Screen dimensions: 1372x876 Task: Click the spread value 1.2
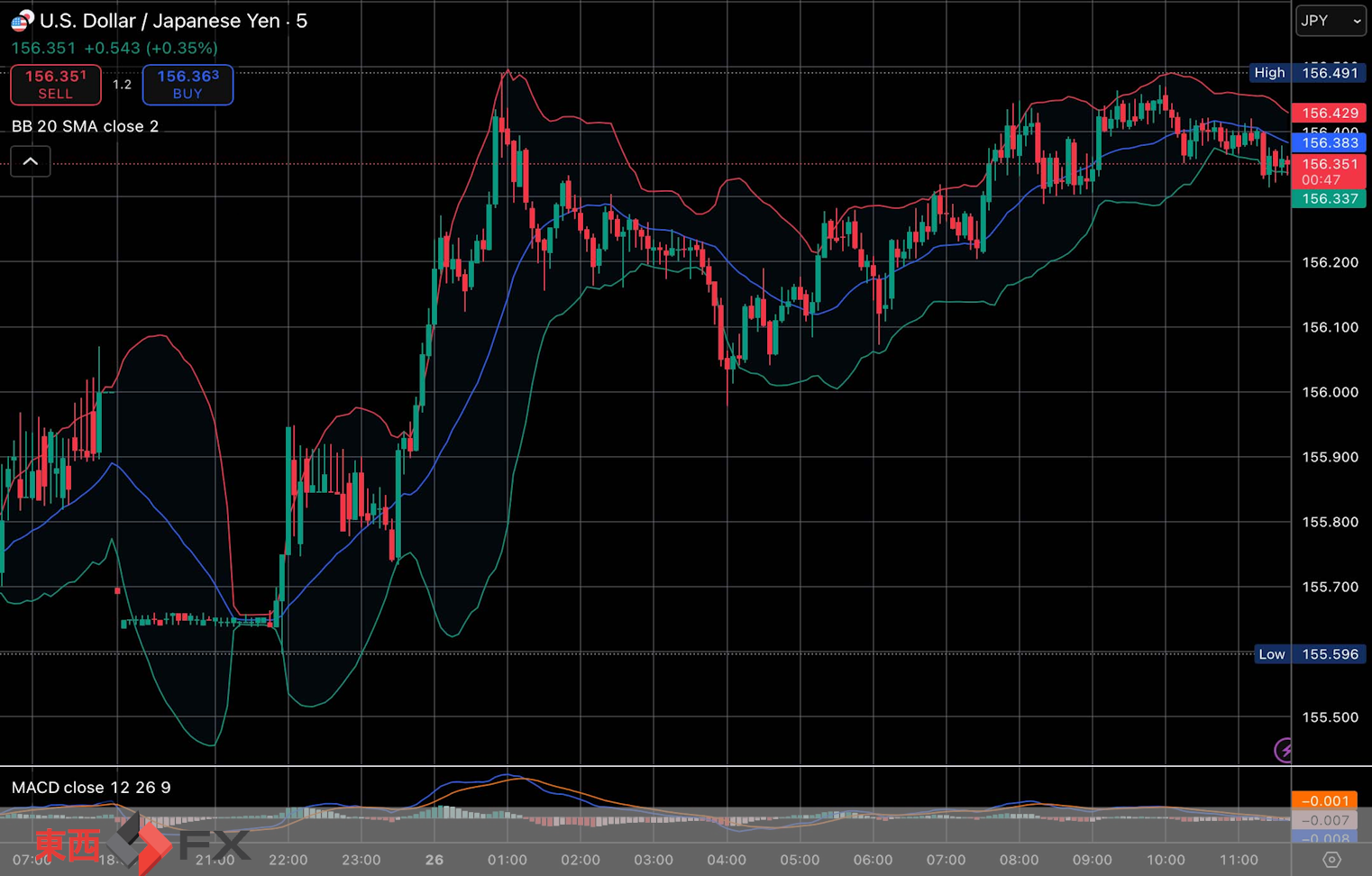pyautogui.click(x=122, y=85)
